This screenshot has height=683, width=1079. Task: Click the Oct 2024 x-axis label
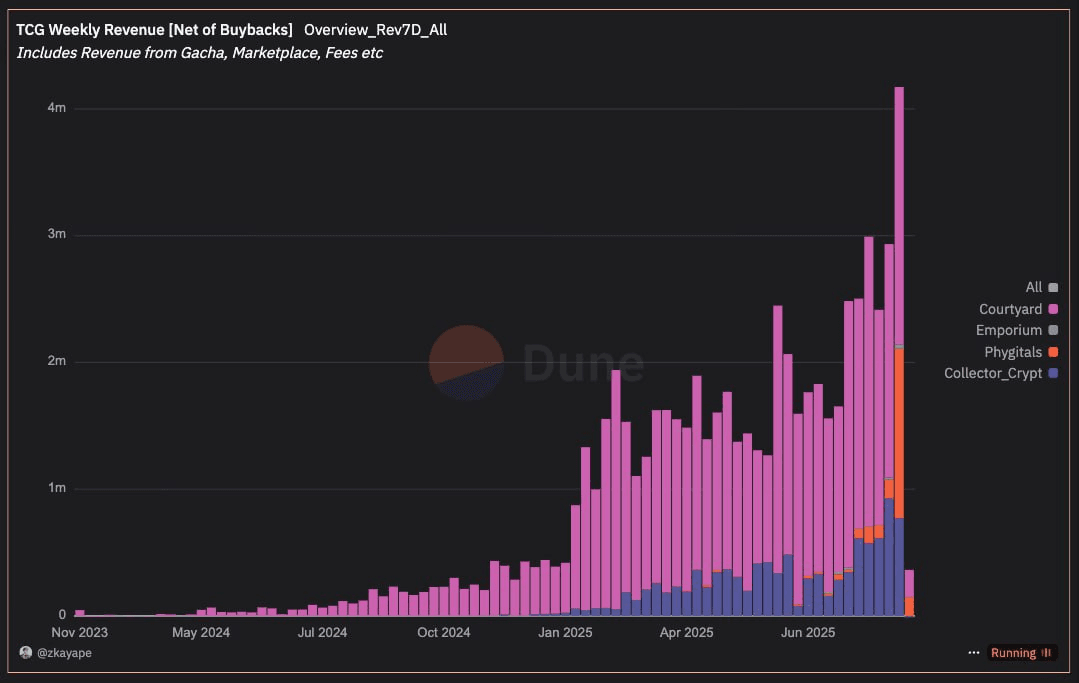(444, 633)
